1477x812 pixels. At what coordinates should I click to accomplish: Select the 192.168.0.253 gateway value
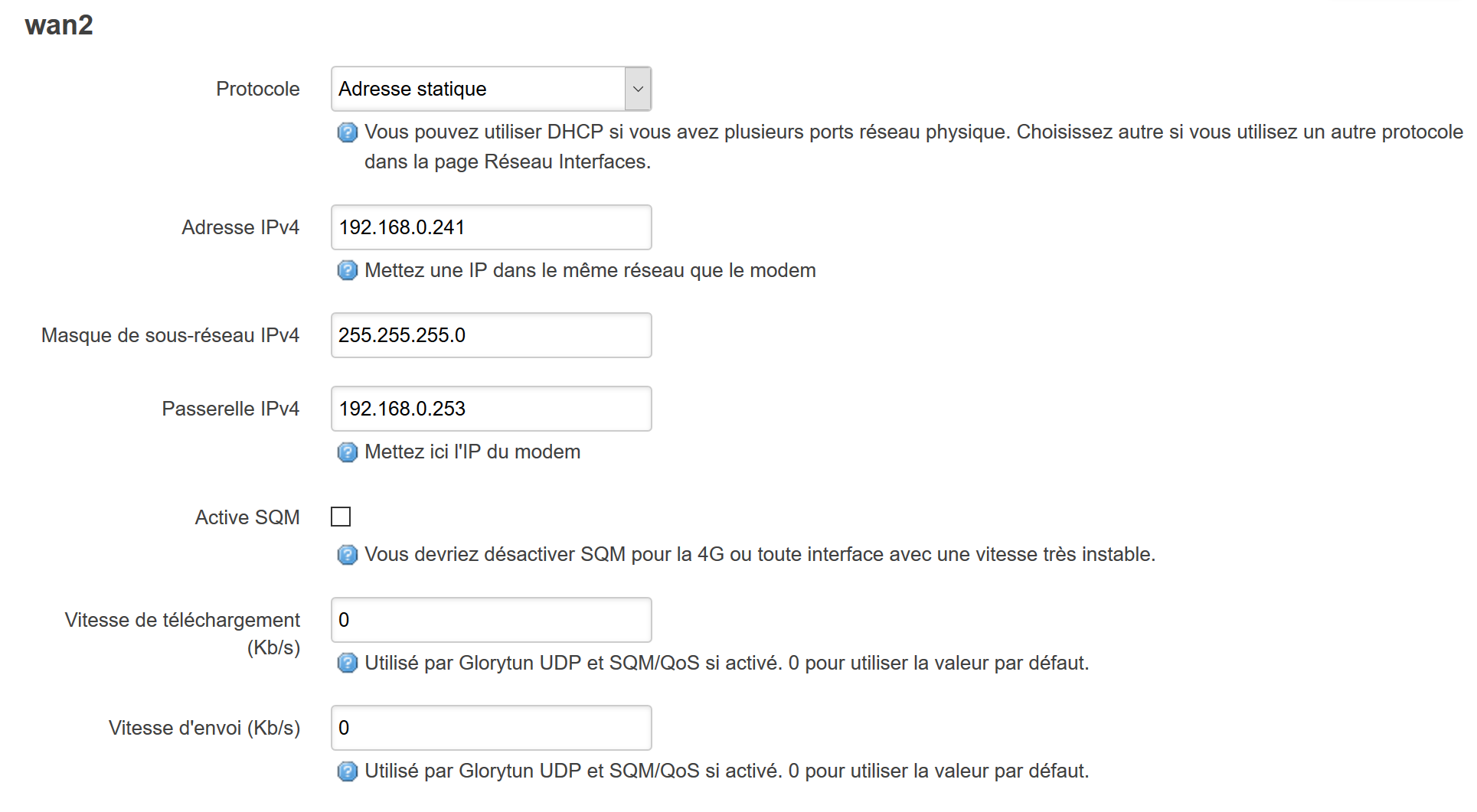pyautogui.click(x=402, y=409)
